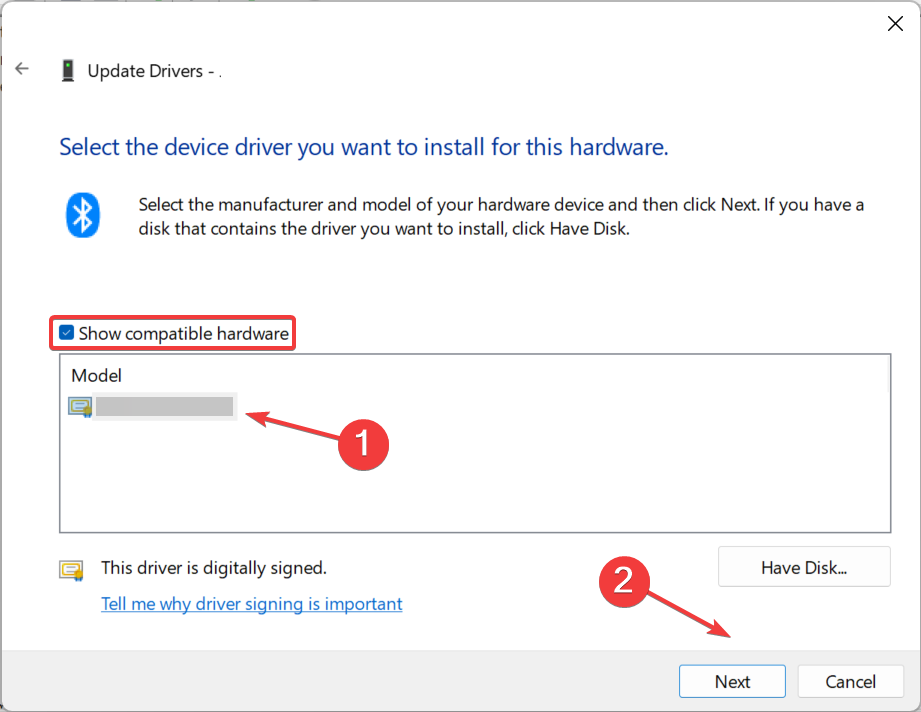Viewport: 921px width, 712px height.
Task: Click the signed driver icon in Model list
Action: pyautogui.click(x=80, y=406)
